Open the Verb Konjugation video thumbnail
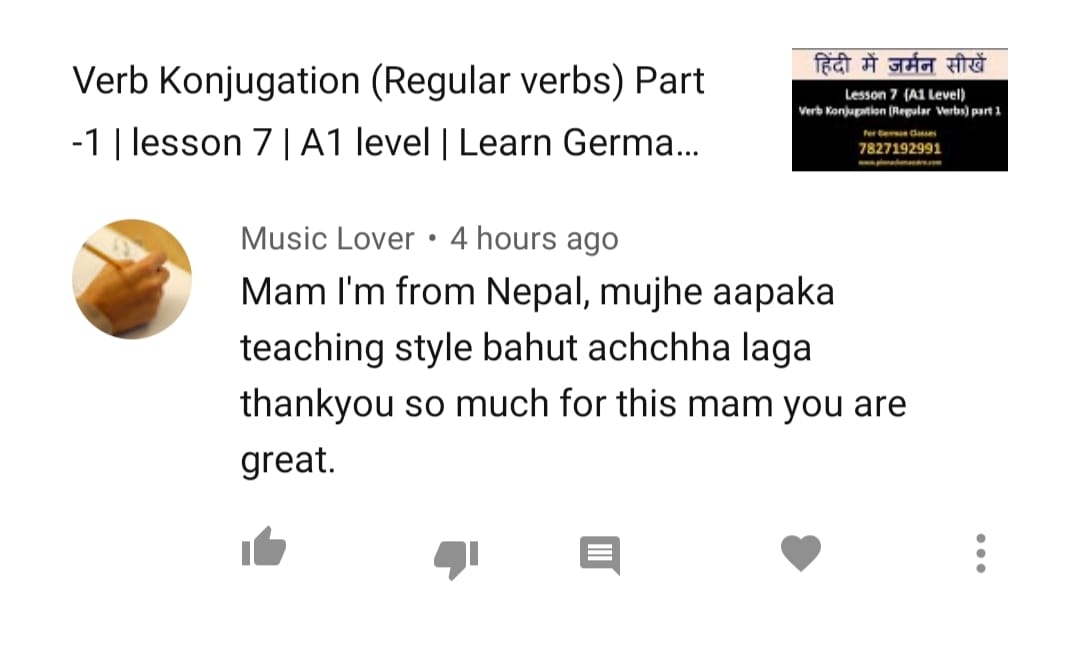 click(899, 109)
